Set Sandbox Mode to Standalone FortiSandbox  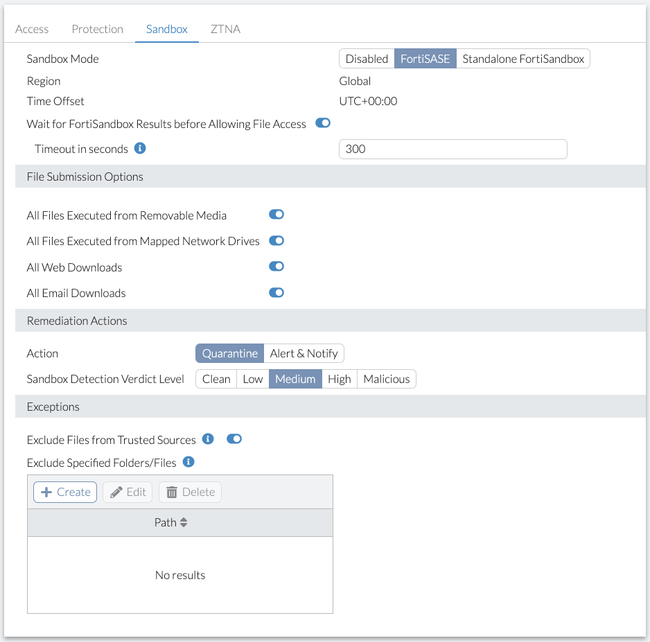click(x=523, y=59)
